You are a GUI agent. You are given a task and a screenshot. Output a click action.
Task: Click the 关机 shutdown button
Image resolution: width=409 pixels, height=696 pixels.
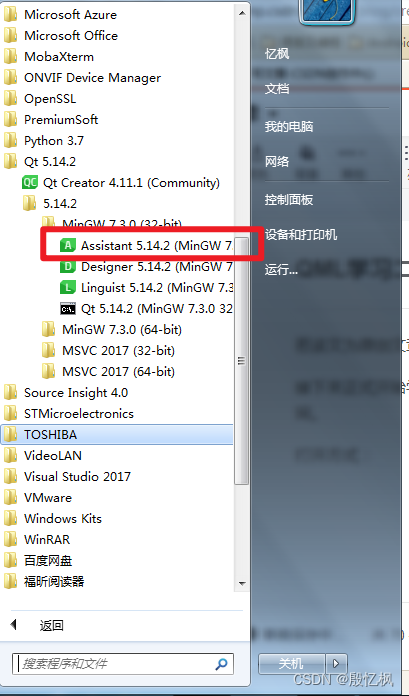click(291, 664)
